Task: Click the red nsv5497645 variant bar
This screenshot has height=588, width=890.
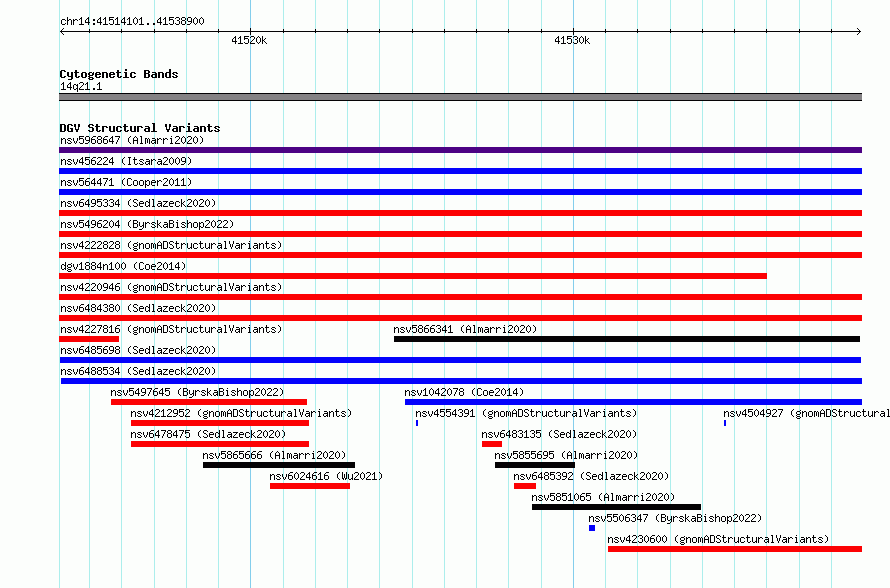Action: tap(209, 402)
